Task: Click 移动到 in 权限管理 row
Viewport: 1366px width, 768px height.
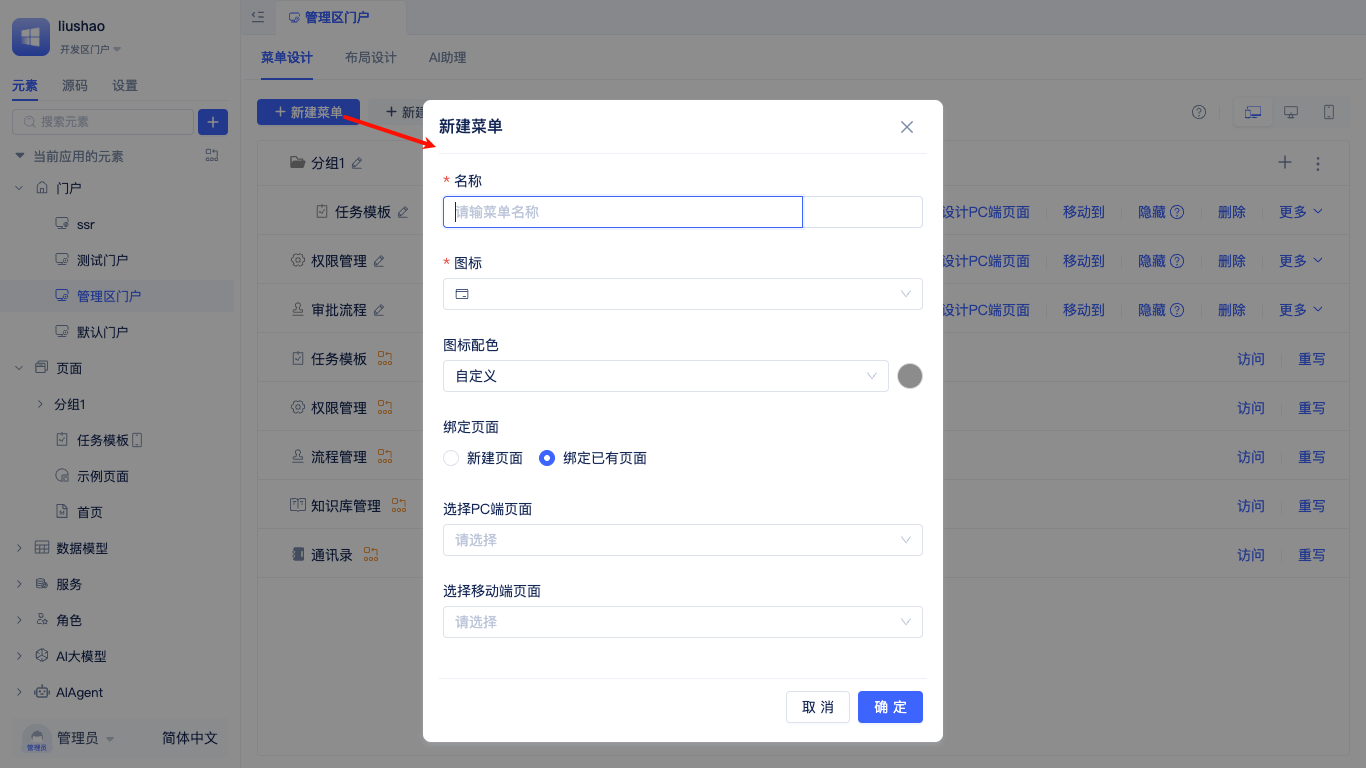Action: pyautogui.click(x=1084, y=261)
